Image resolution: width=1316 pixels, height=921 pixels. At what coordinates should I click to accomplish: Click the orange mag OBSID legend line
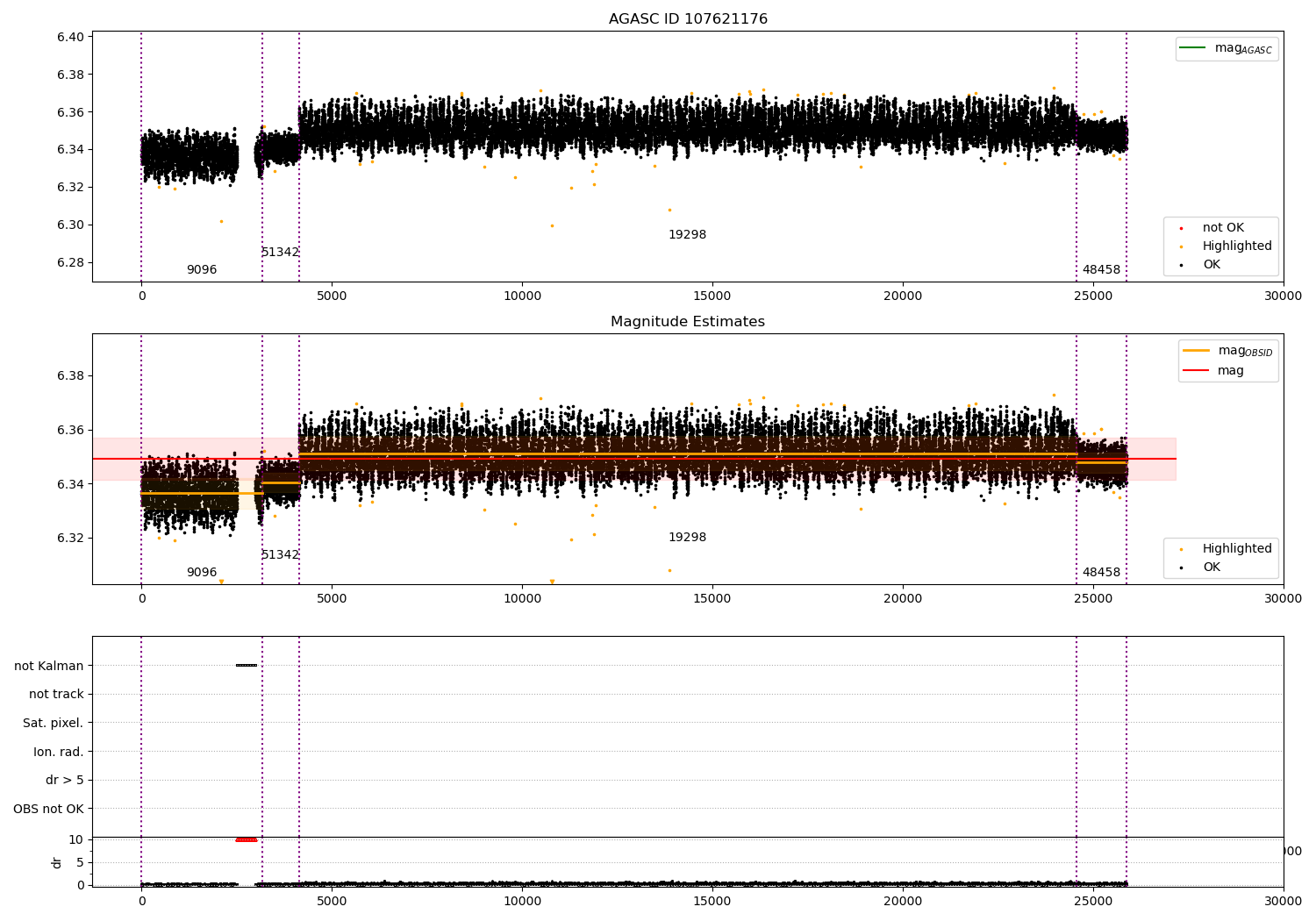tap(1196, 350)
